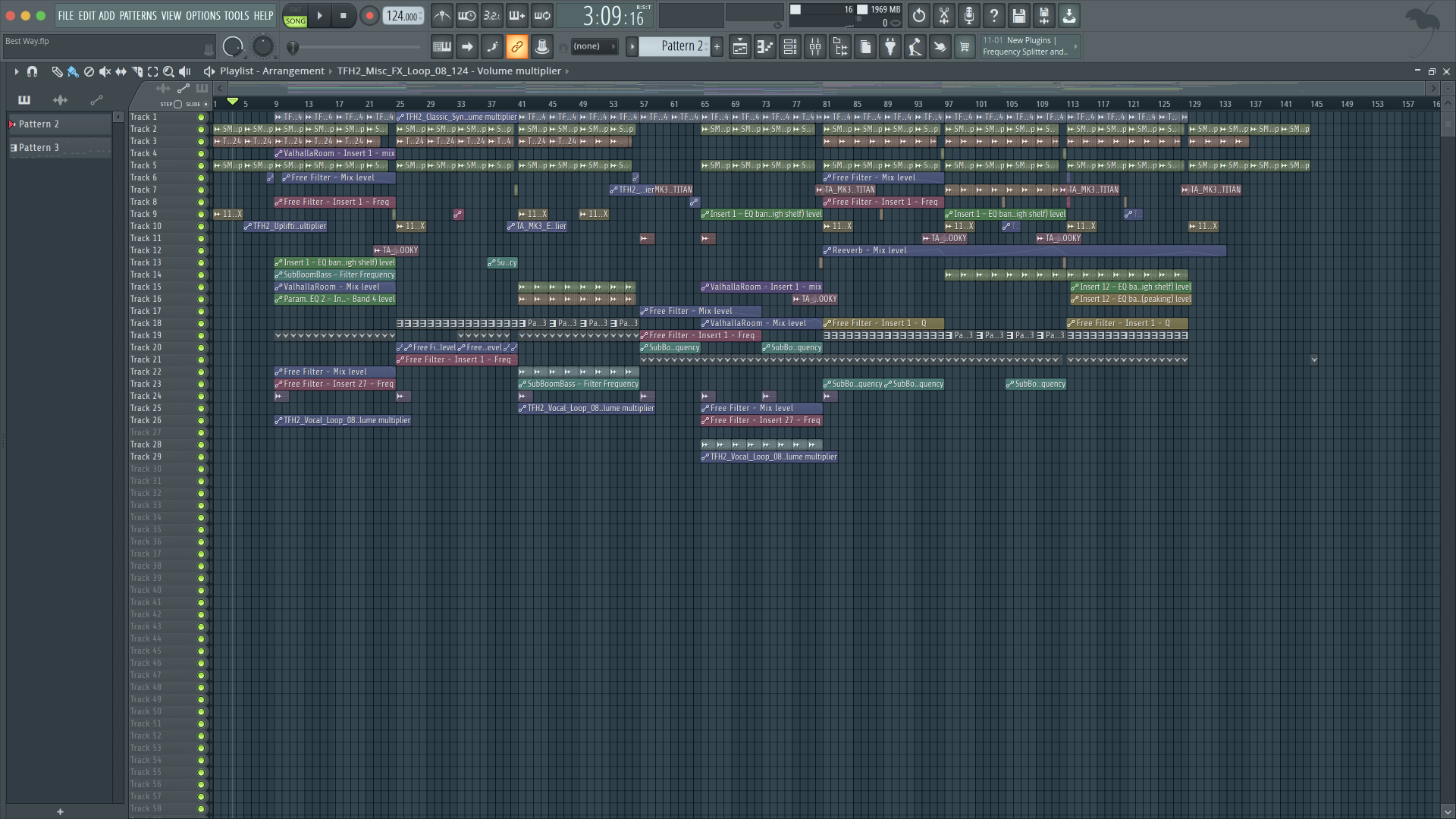Open the VIEW menu
The image size is (1456, 819).
[171, 15]
